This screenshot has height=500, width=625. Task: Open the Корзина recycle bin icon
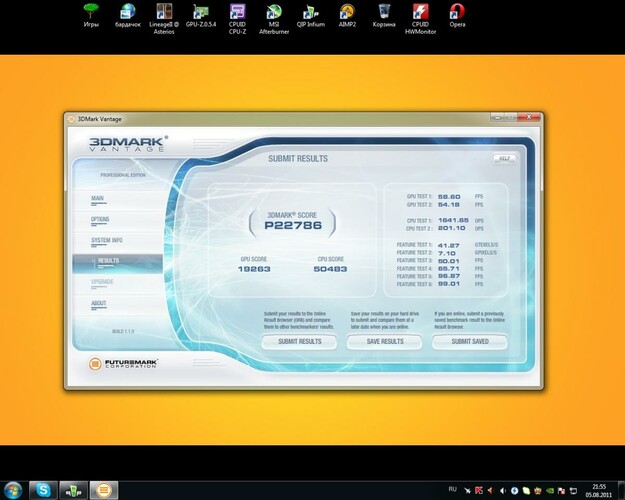[384, 15]
